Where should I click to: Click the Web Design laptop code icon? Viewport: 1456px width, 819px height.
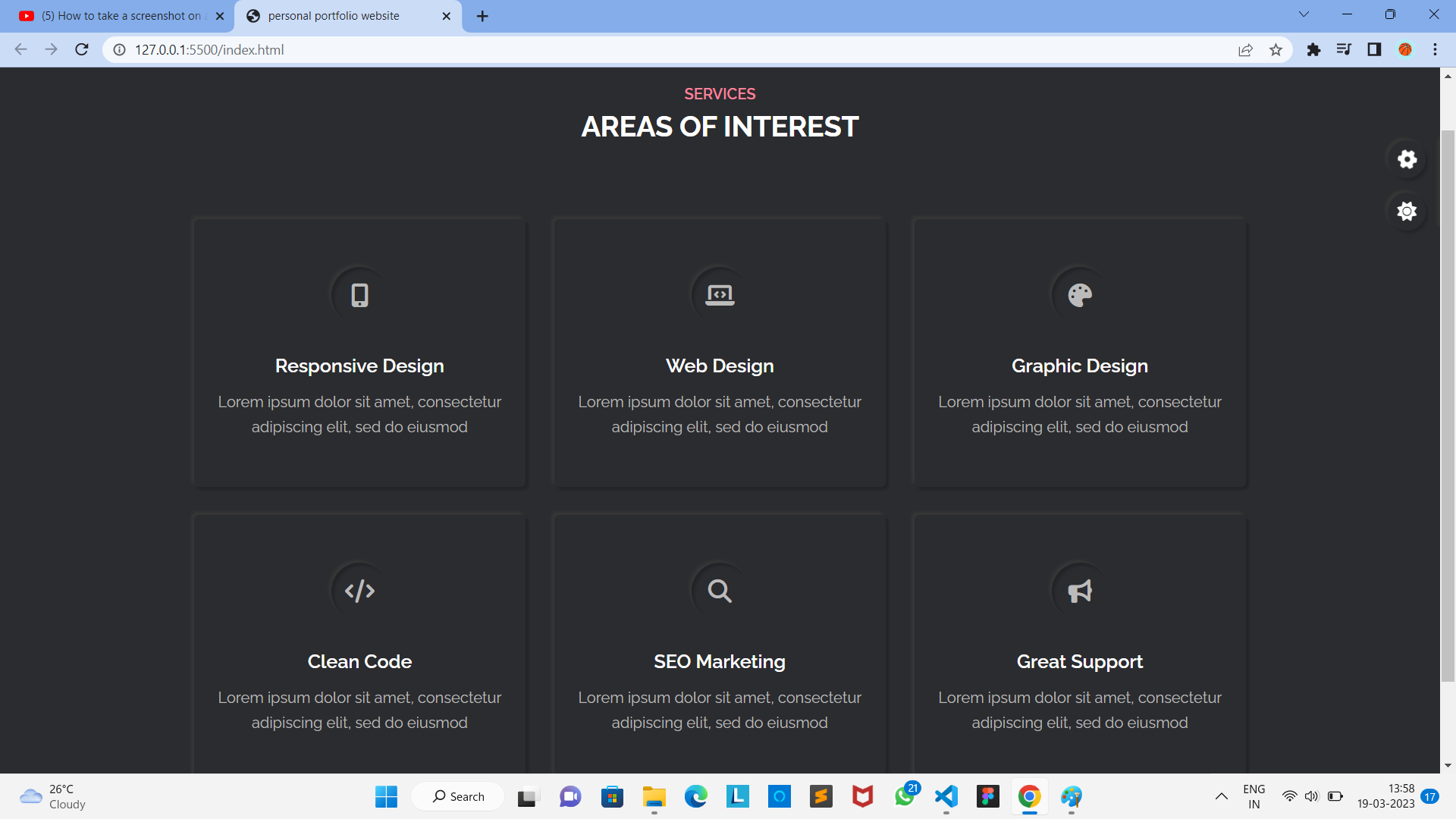tap(719, 294)
